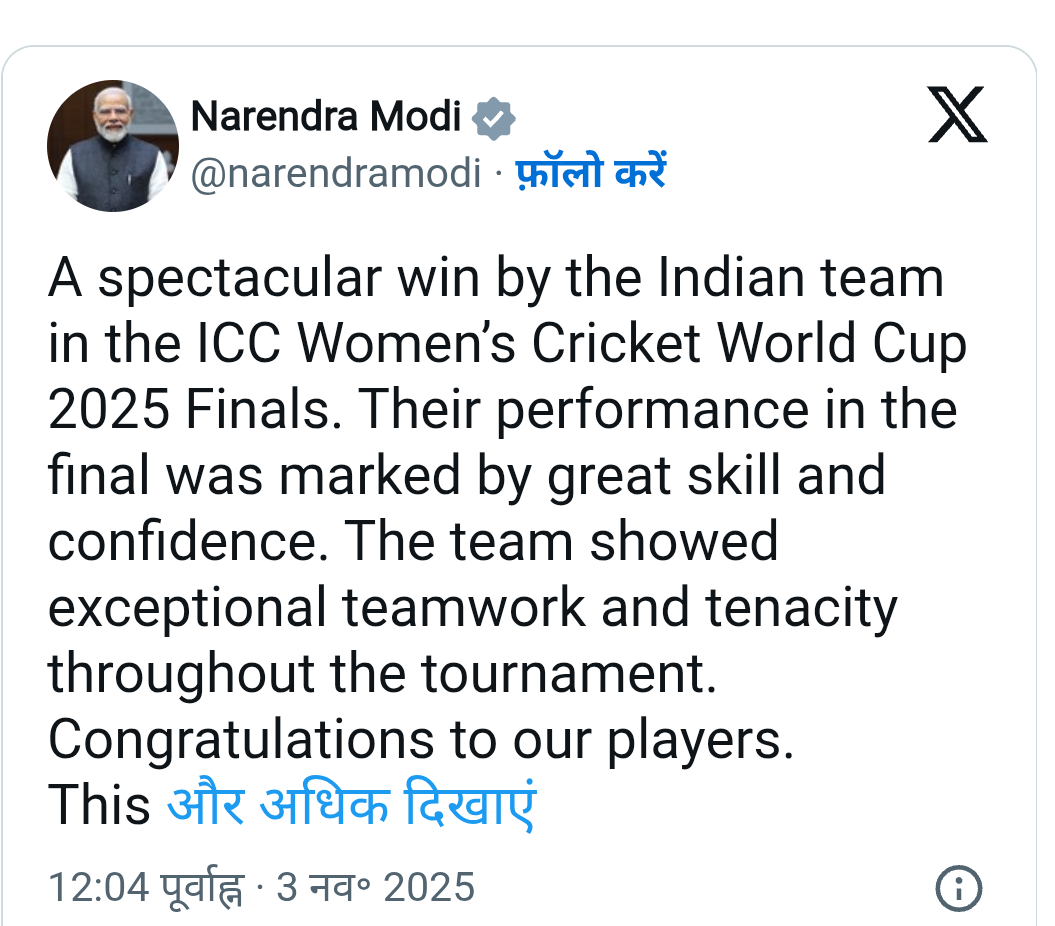Image resolution: width=1055 pixels, height=926 pixels.
Task: Click the word "confidence" in the tweet
Action: click(x=188, y=542)
